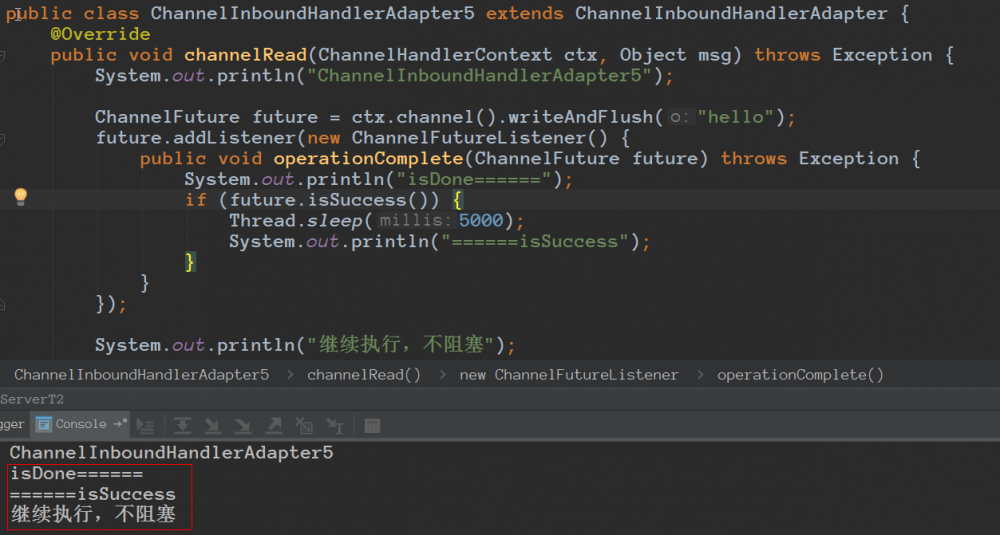This screenshot has height=535, width=1000.
Task: Click ChannelFutureListener in addListener call
Action: [469, 138]
